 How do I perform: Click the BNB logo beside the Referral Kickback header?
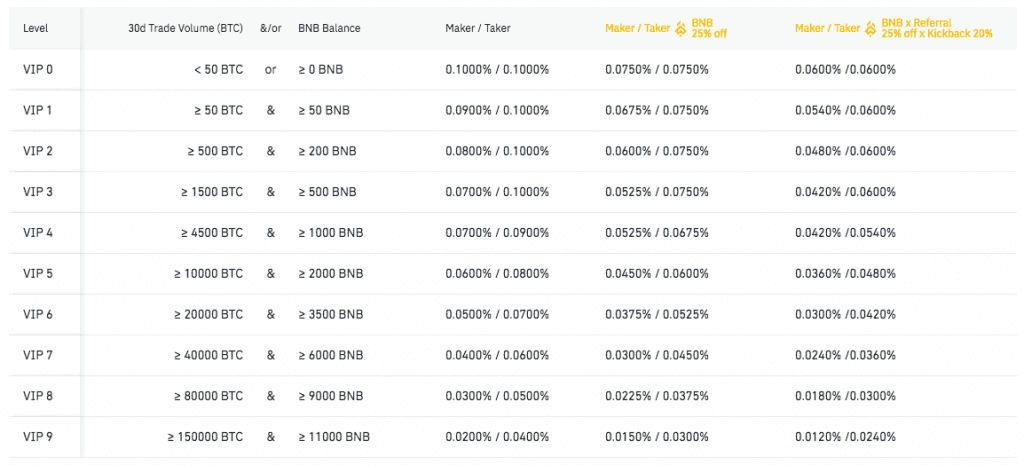click(x=871, y=28)
